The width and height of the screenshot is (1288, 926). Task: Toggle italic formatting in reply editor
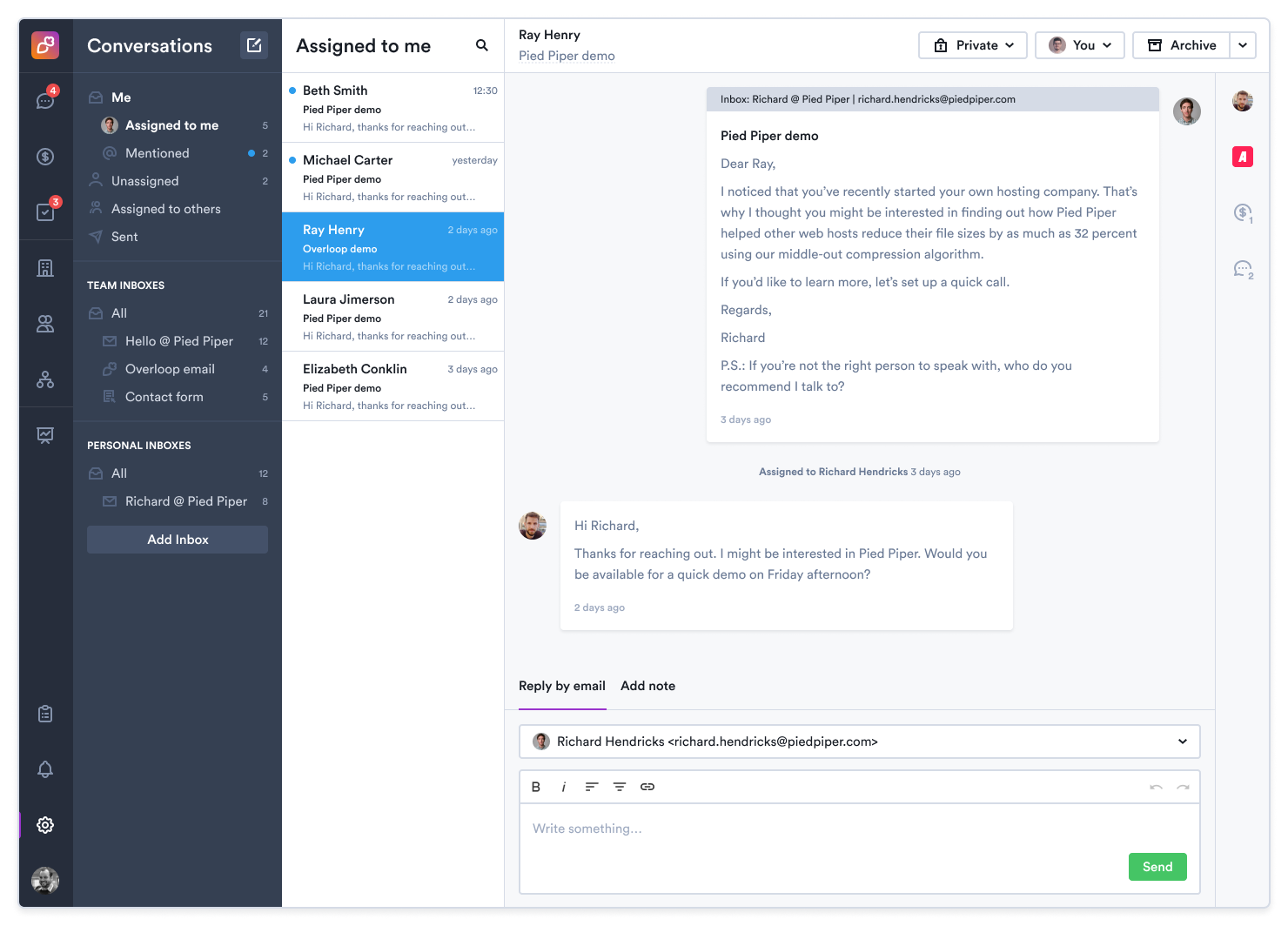tap(564, 787)
